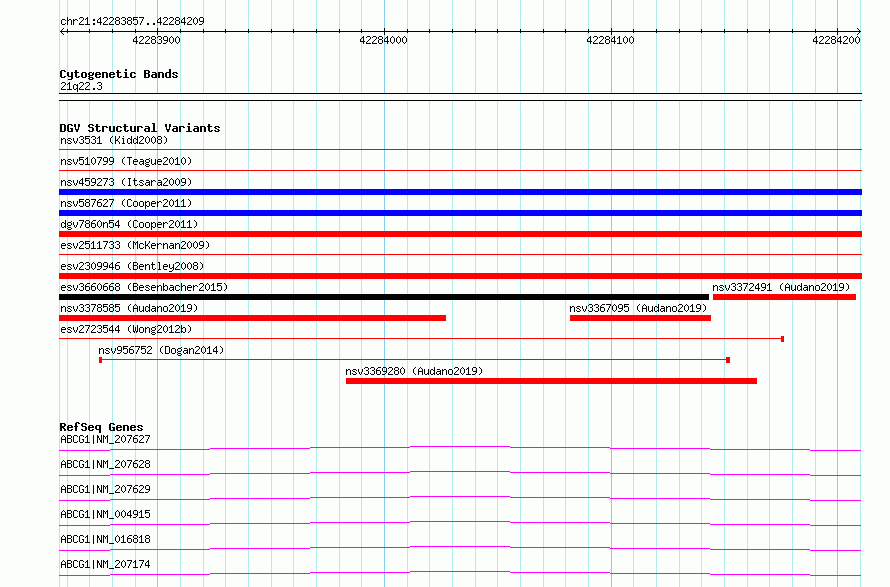Click the red bar under nsv3372491
Screen dimensions: 890x587
pos(784,297)
